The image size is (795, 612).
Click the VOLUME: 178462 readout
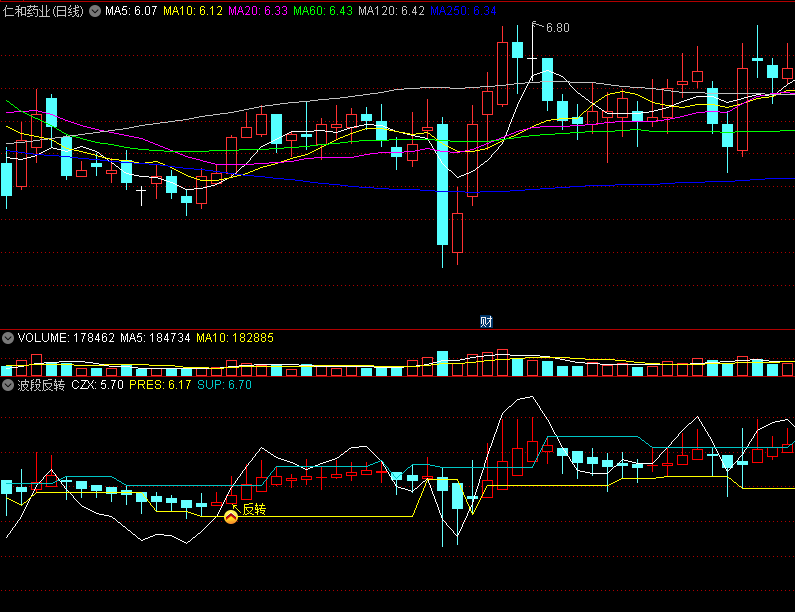pyautogui.click(x=66, y=338)
